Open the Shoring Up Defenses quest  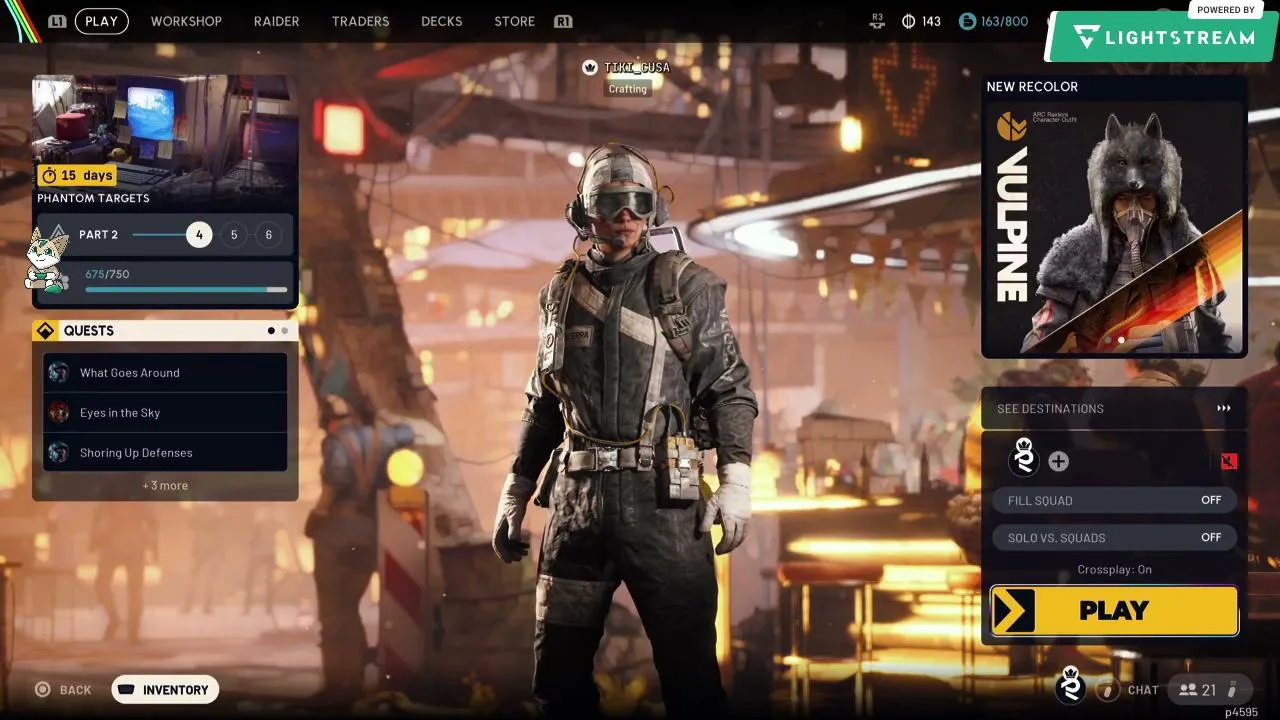pyautogui.click(x=165, y=453)
